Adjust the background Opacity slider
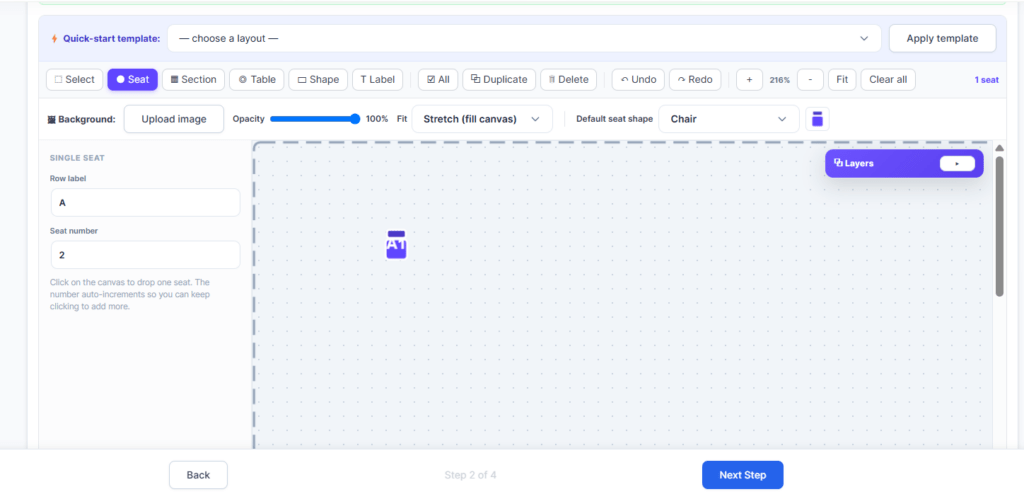The width and height of the screenshot is (1024, 499). (x=315, y=119)
